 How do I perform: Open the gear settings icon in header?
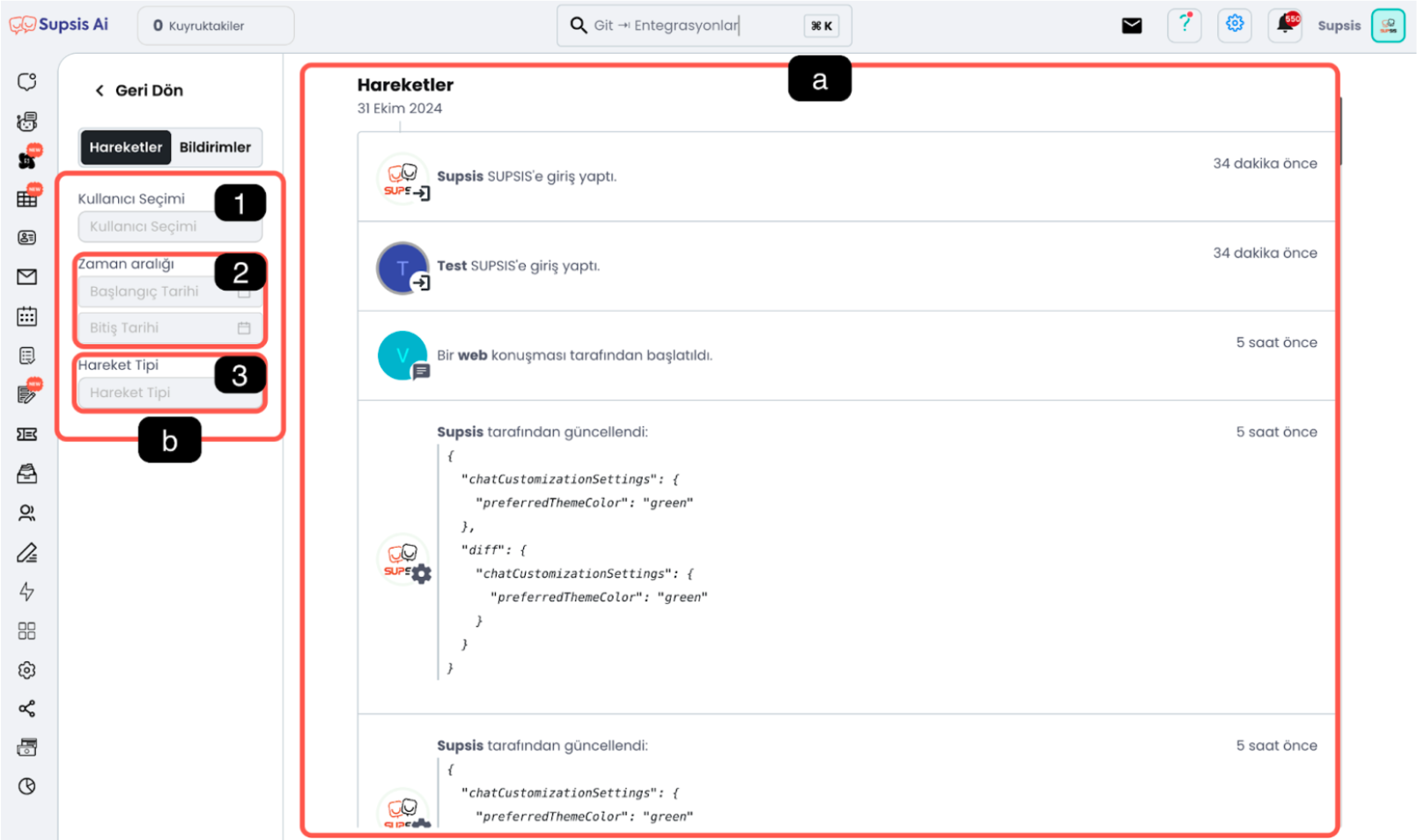tap(1235, 25)
